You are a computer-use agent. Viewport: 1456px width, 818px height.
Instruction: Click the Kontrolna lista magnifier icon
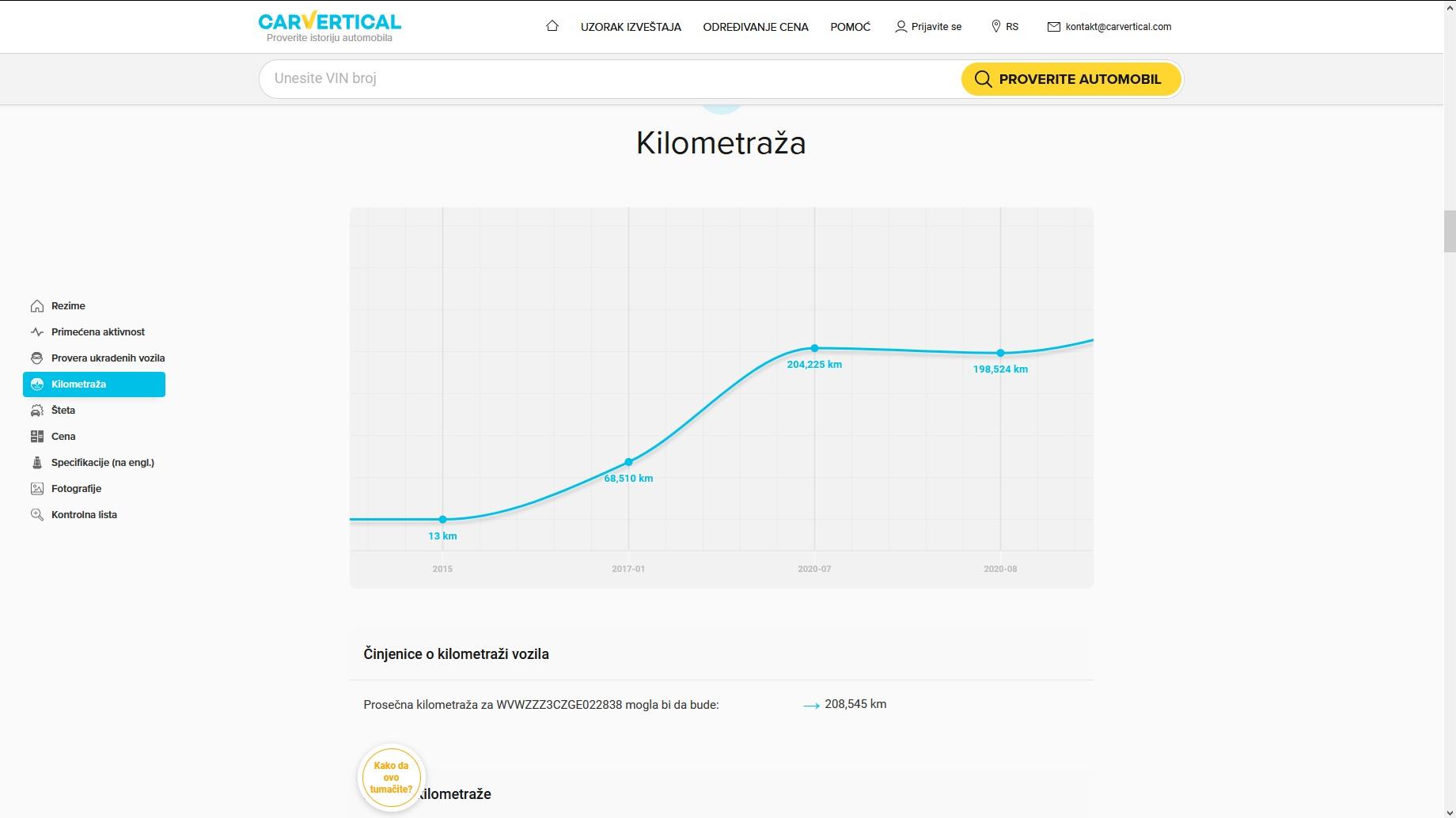click(x=37, y=515)
